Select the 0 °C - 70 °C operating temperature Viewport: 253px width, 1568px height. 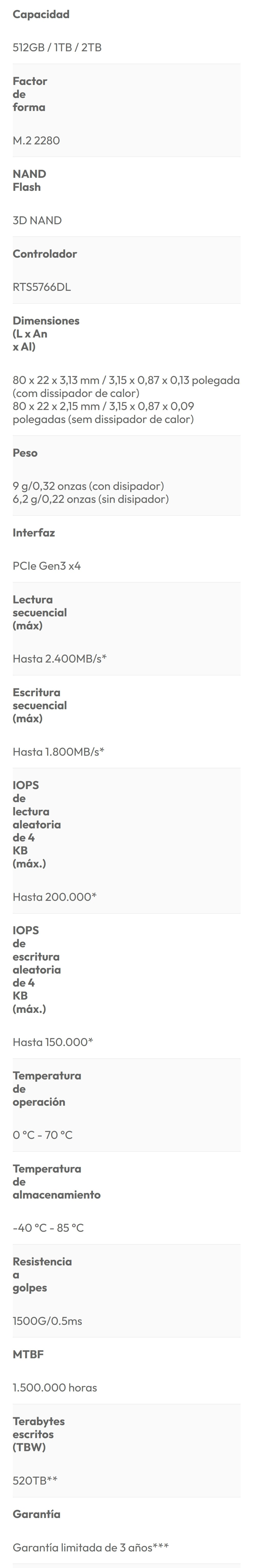(x=43, y=1135)
